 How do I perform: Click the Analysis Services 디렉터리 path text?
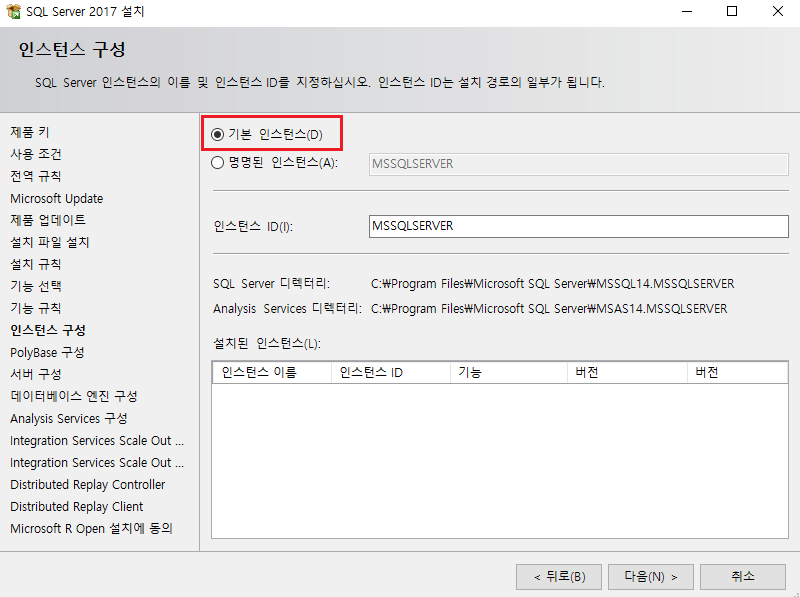click(x=549, y=309)
